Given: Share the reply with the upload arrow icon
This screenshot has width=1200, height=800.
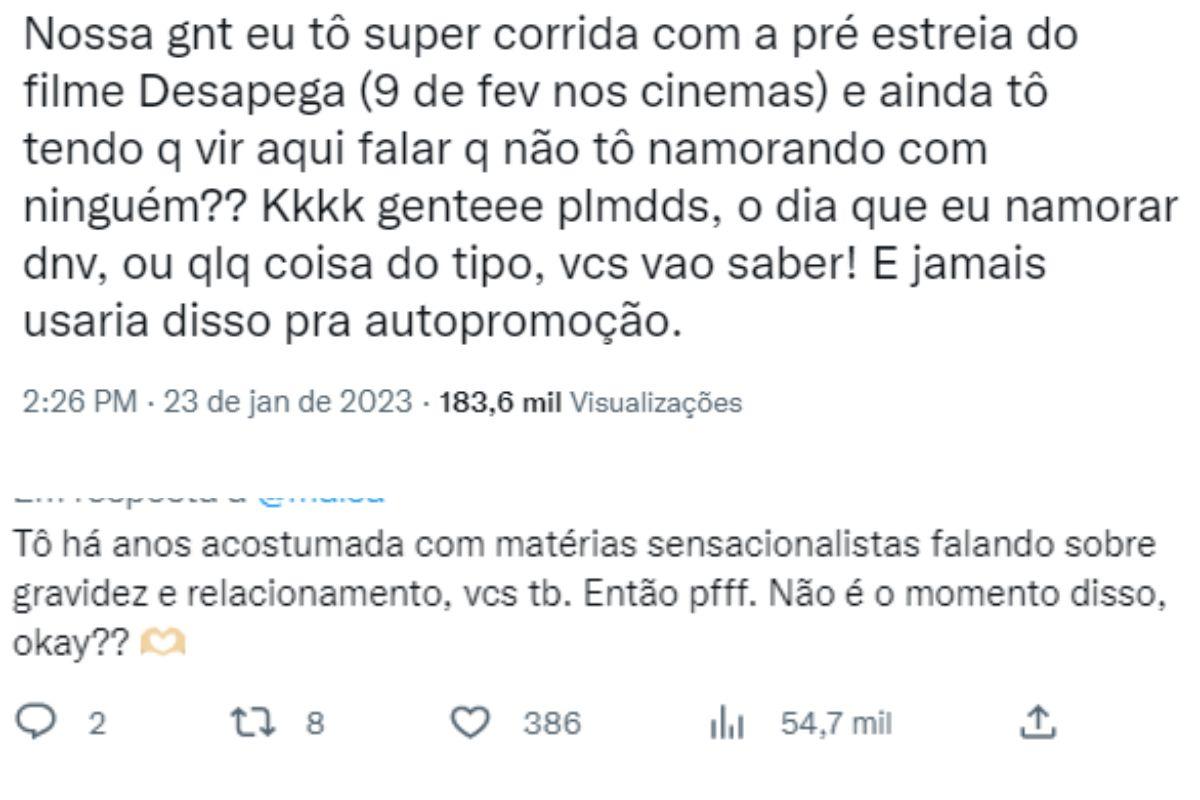Looking at the screenshot, I should (x=1037, y=721).
